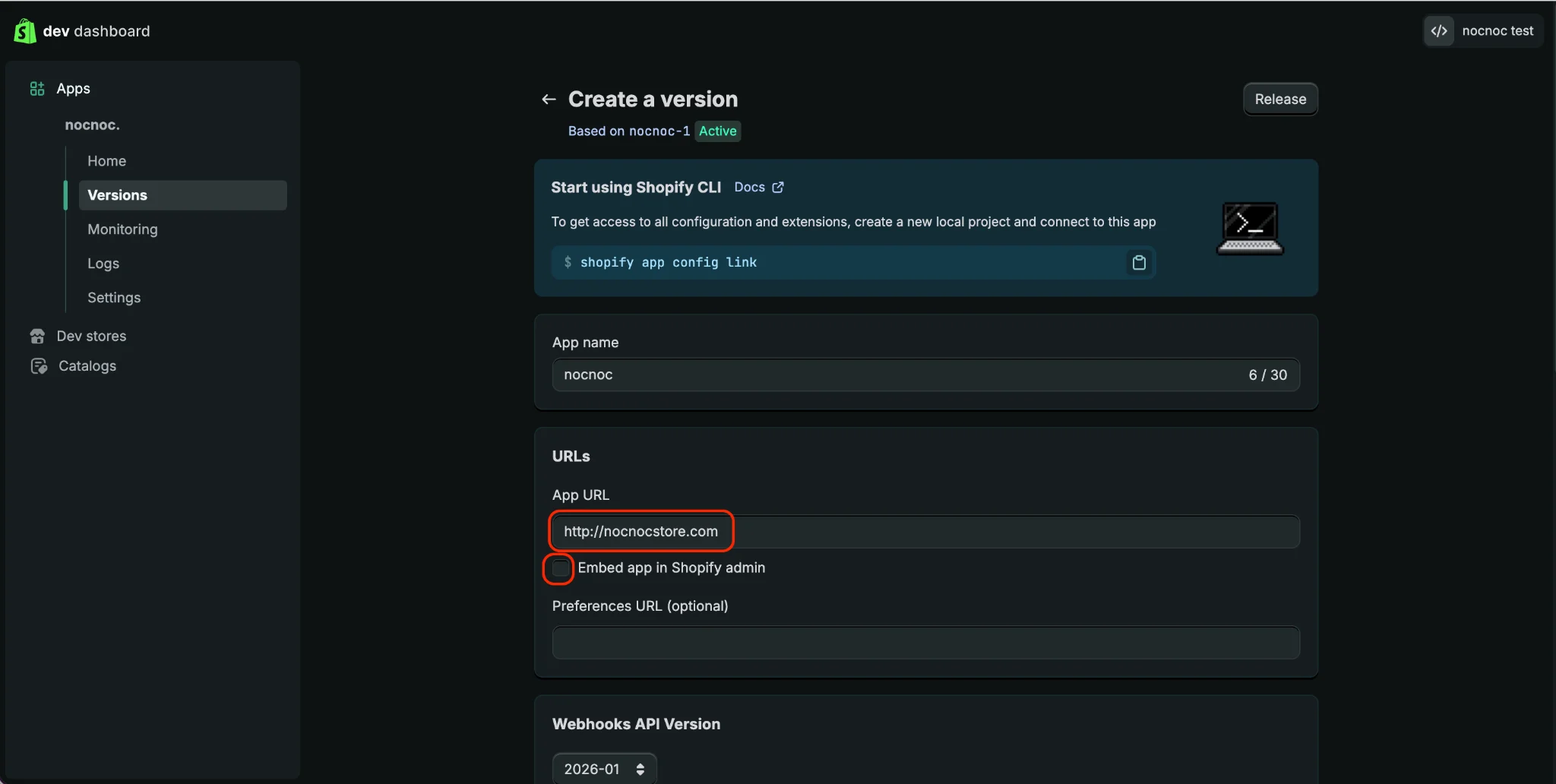Viewport: 1556px width, 784px height.
Task: Select Versions in the sidebar
Action: click(x=182, y=195)
